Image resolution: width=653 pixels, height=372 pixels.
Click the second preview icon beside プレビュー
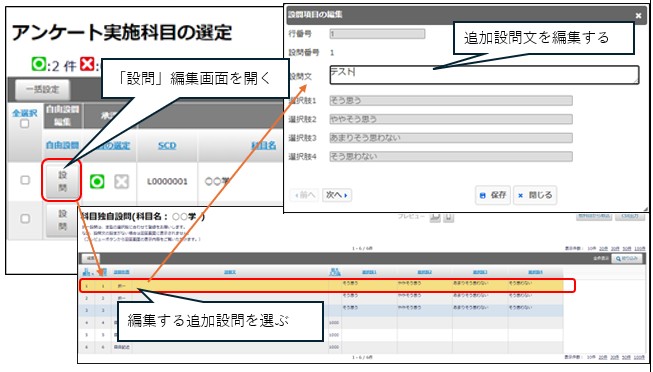tap(449, 217)
